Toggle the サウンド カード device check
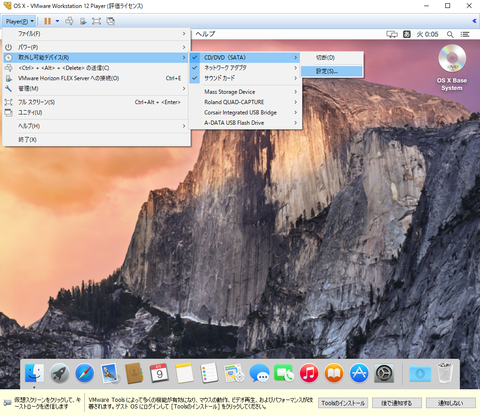Viewport: 480px width, 416px height. (x=195, y=78)
